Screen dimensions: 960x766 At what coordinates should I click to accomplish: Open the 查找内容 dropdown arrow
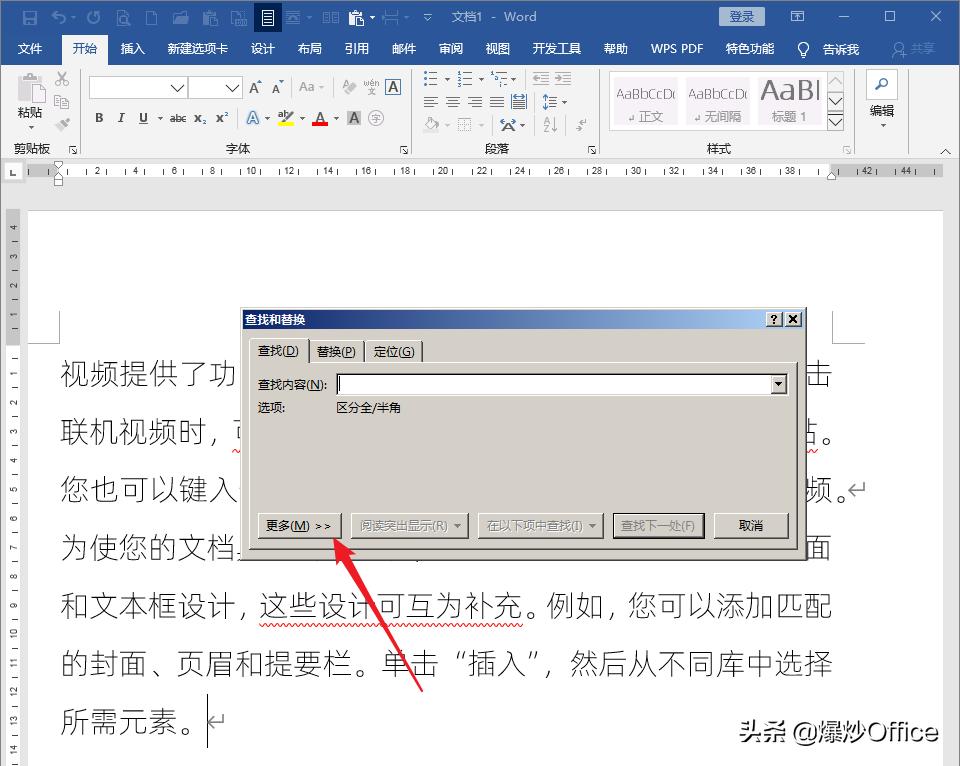tap(779, 384)
